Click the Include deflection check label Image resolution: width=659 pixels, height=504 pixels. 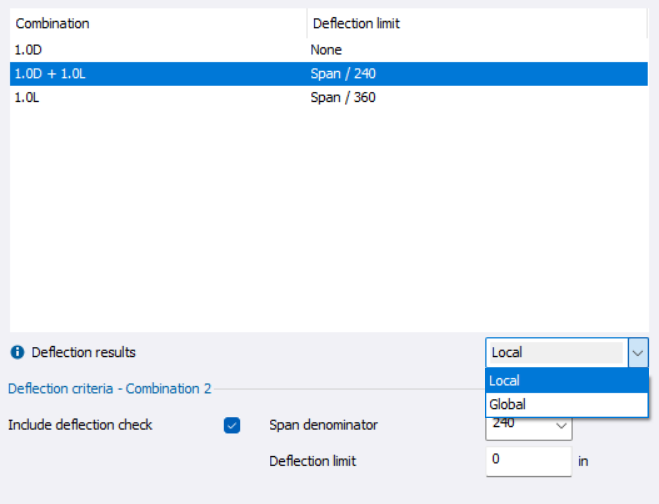pos(80,425)
